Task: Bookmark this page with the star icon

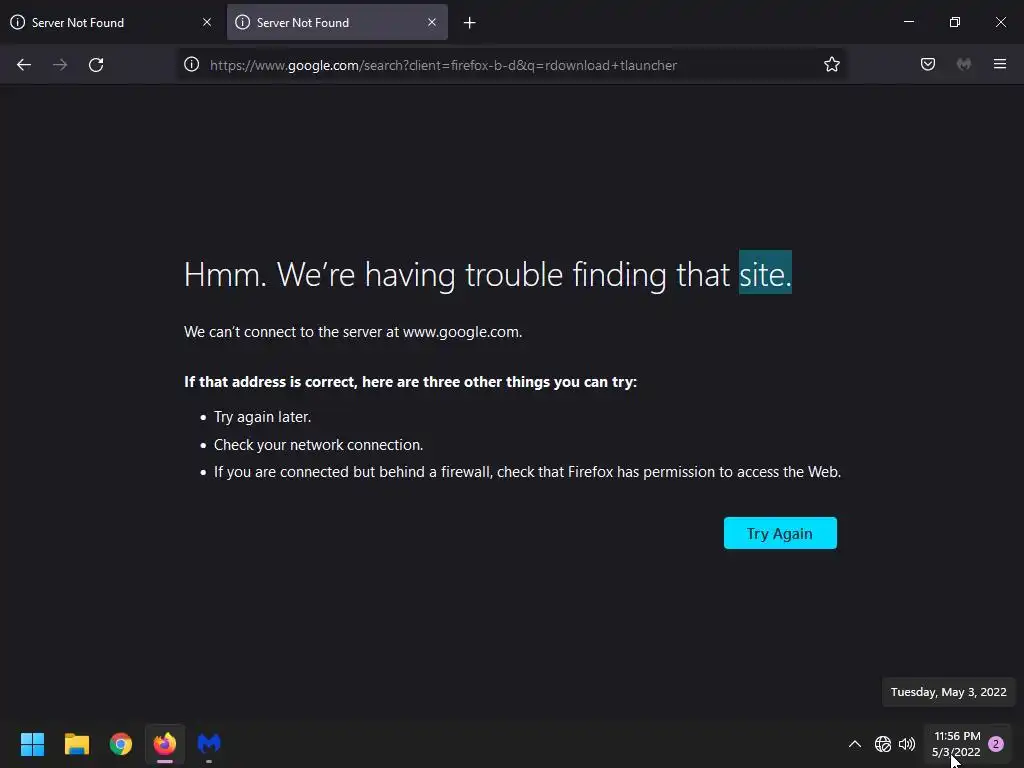Action: (x=831, y=65)
